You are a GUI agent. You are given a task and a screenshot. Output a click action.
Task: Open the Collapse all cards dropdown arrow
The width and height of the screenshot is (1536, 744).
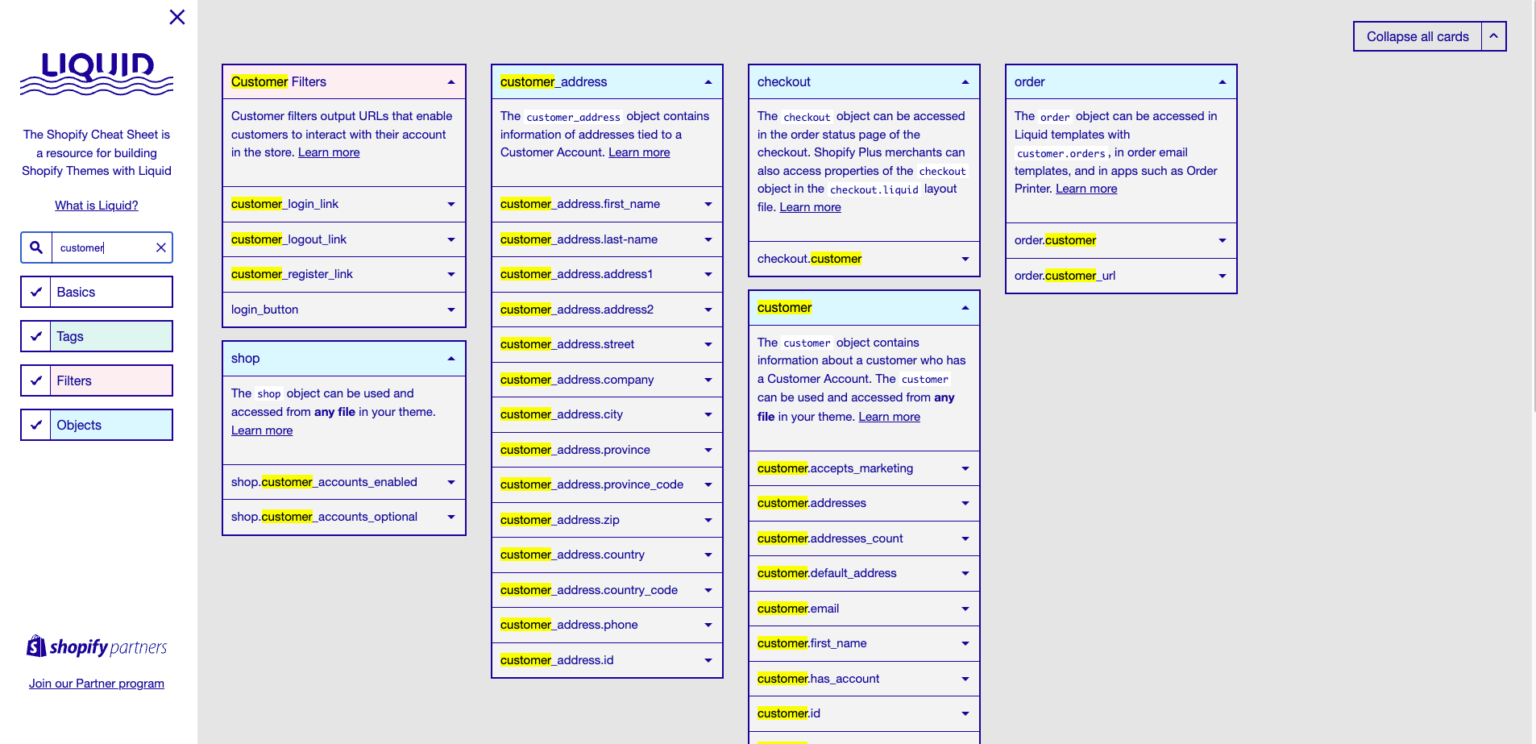coord(1493,36)
